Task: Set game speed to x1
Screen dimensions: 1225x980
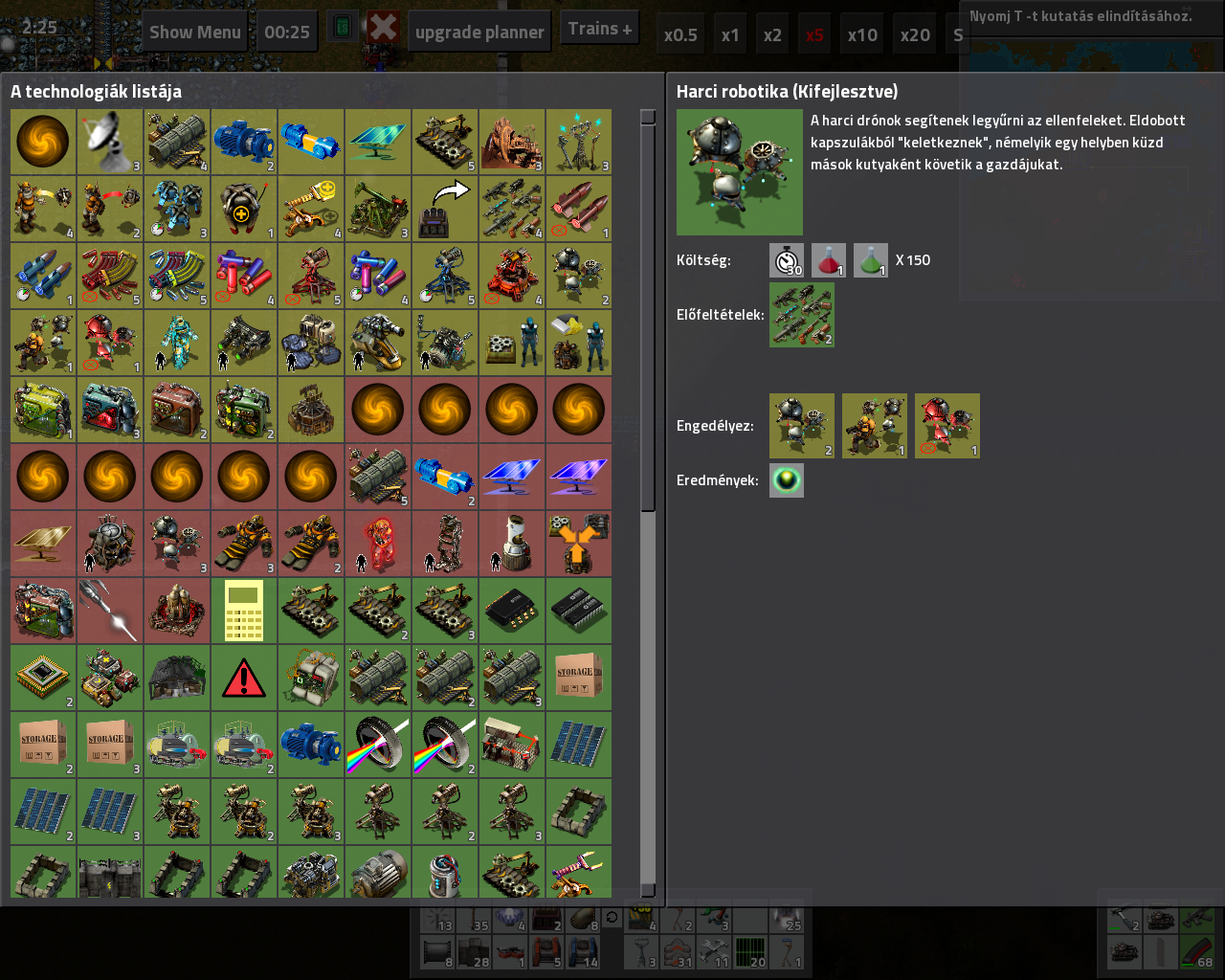Action: [730, 35]
